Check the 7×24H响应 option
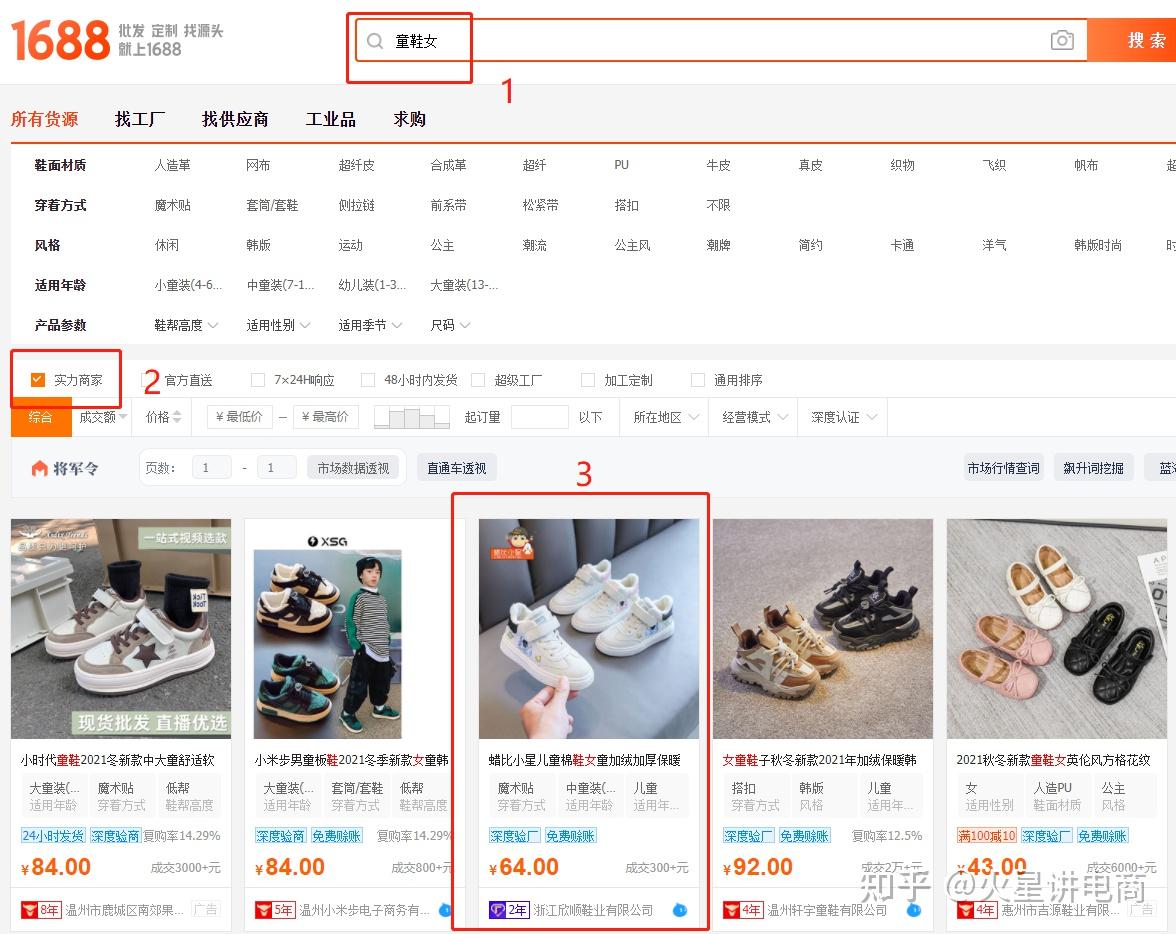Image resolution: width=1176 pixels, height=934 pixels. click(x=258, y=380)
